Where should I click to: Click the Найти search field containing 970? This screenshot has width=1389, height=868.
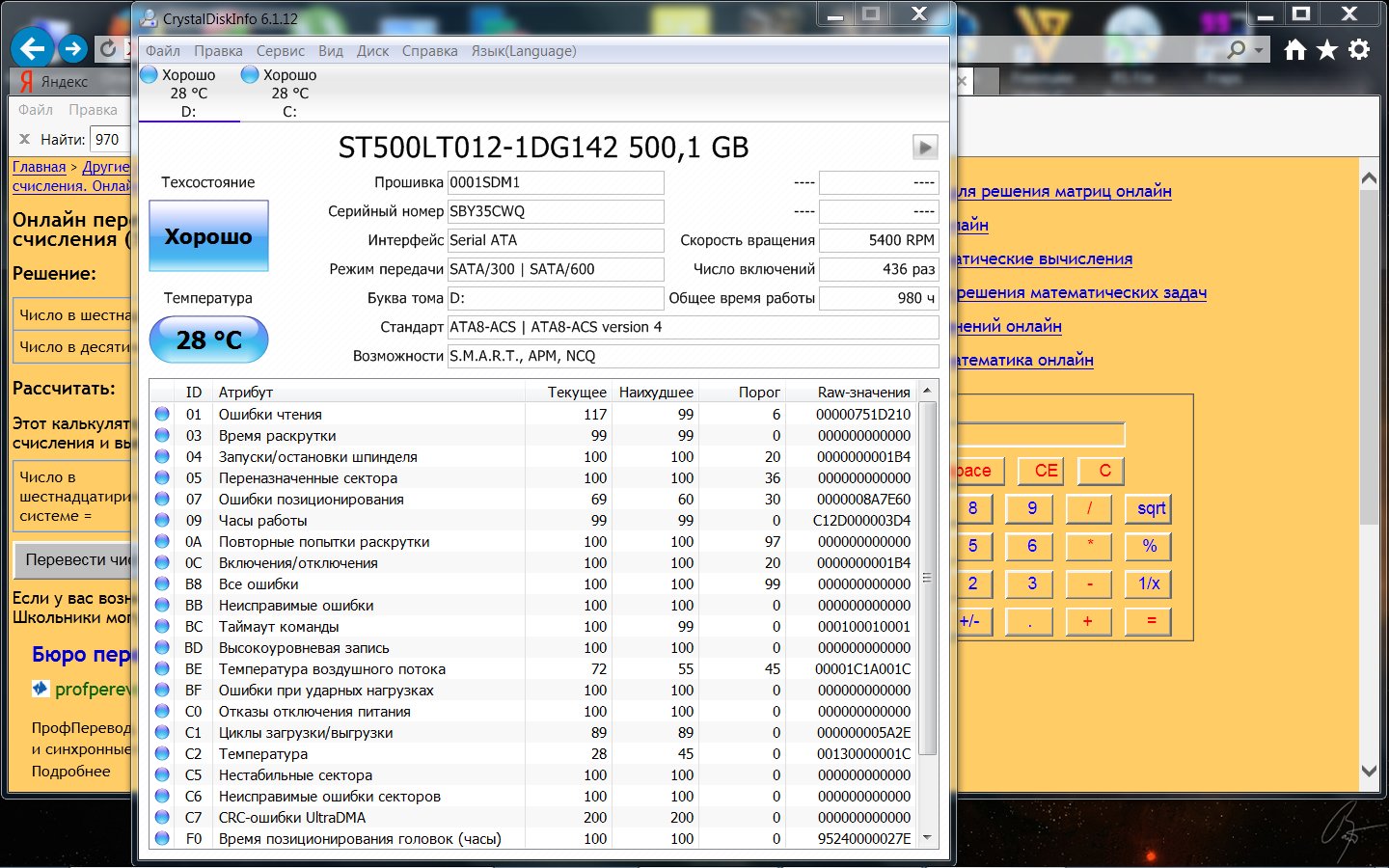click(110, 139)
